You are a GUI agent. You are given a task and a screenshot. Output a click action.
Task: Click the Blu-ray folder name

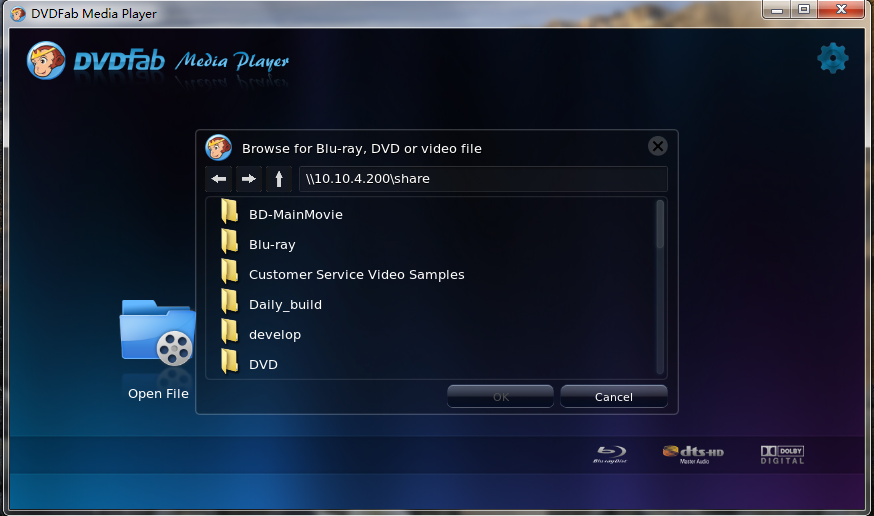(272, 245)
